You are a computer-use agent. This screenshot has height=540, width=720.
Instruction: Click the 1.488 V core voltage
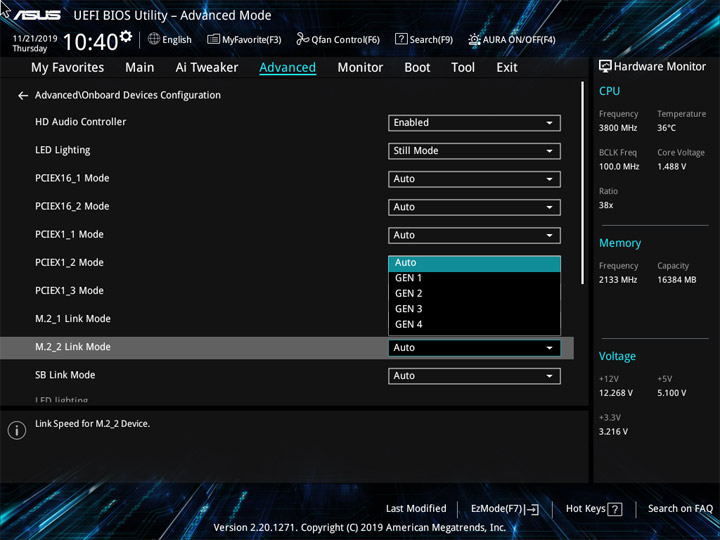click(671, 167)
